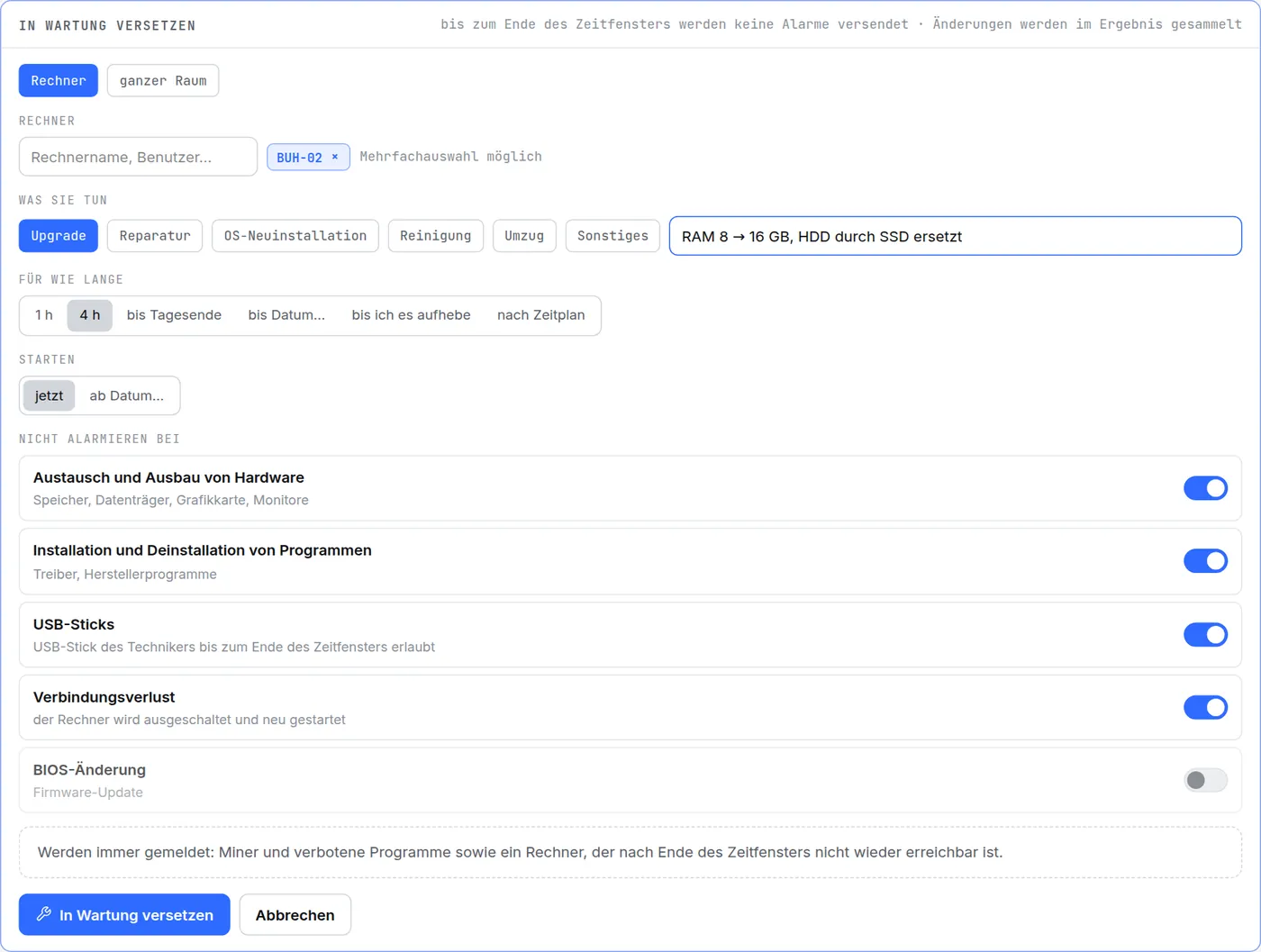Choose the Sonstiges option
This screenshot has width=1261, height=952.
[x=612, y=236]
